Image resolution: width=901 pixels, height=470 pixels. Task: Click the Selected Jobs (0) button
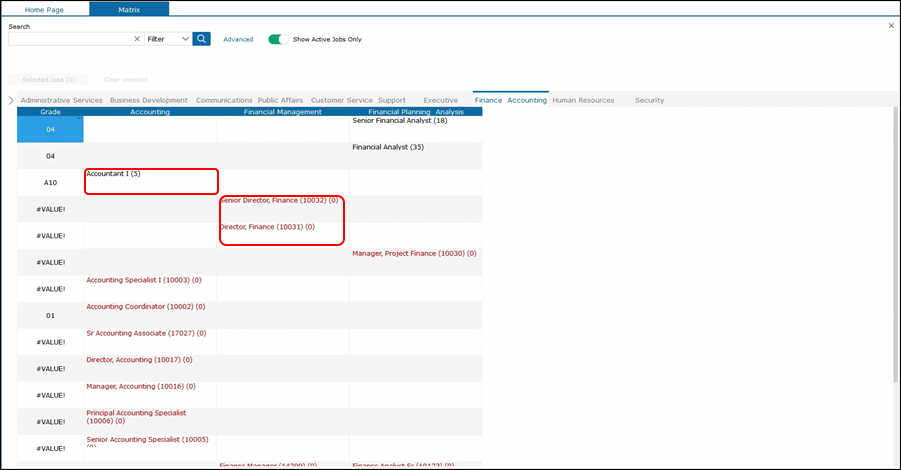[x=49, y=79]
